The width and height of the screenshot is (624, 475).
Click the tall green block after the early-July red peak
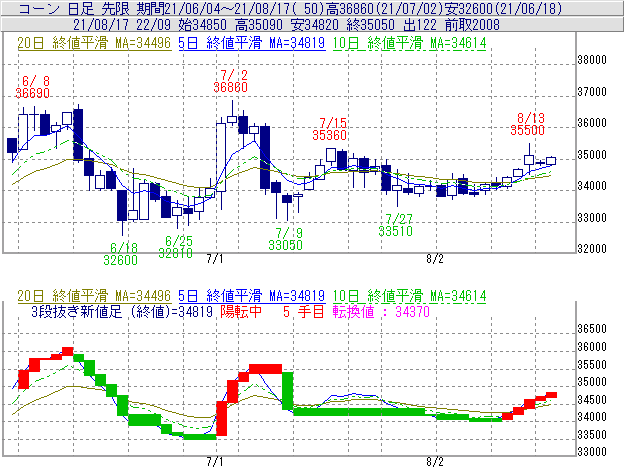click(288, 391)
